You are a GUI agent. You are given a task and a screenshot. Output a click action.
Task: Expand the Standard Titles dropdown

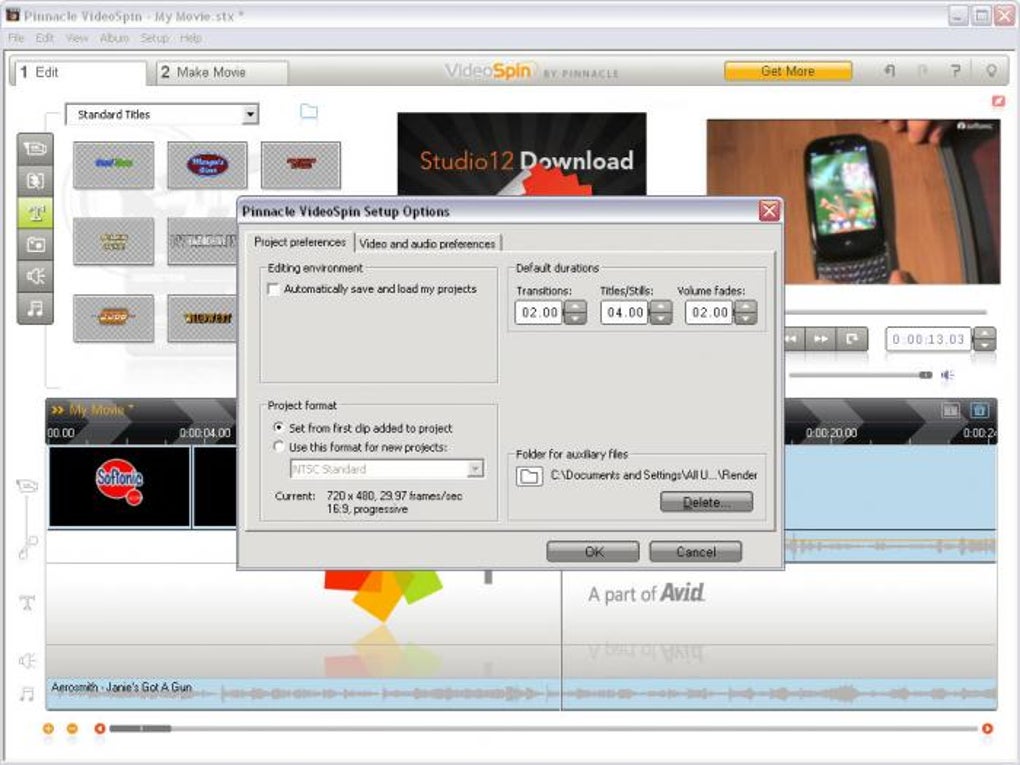point(250,115)
